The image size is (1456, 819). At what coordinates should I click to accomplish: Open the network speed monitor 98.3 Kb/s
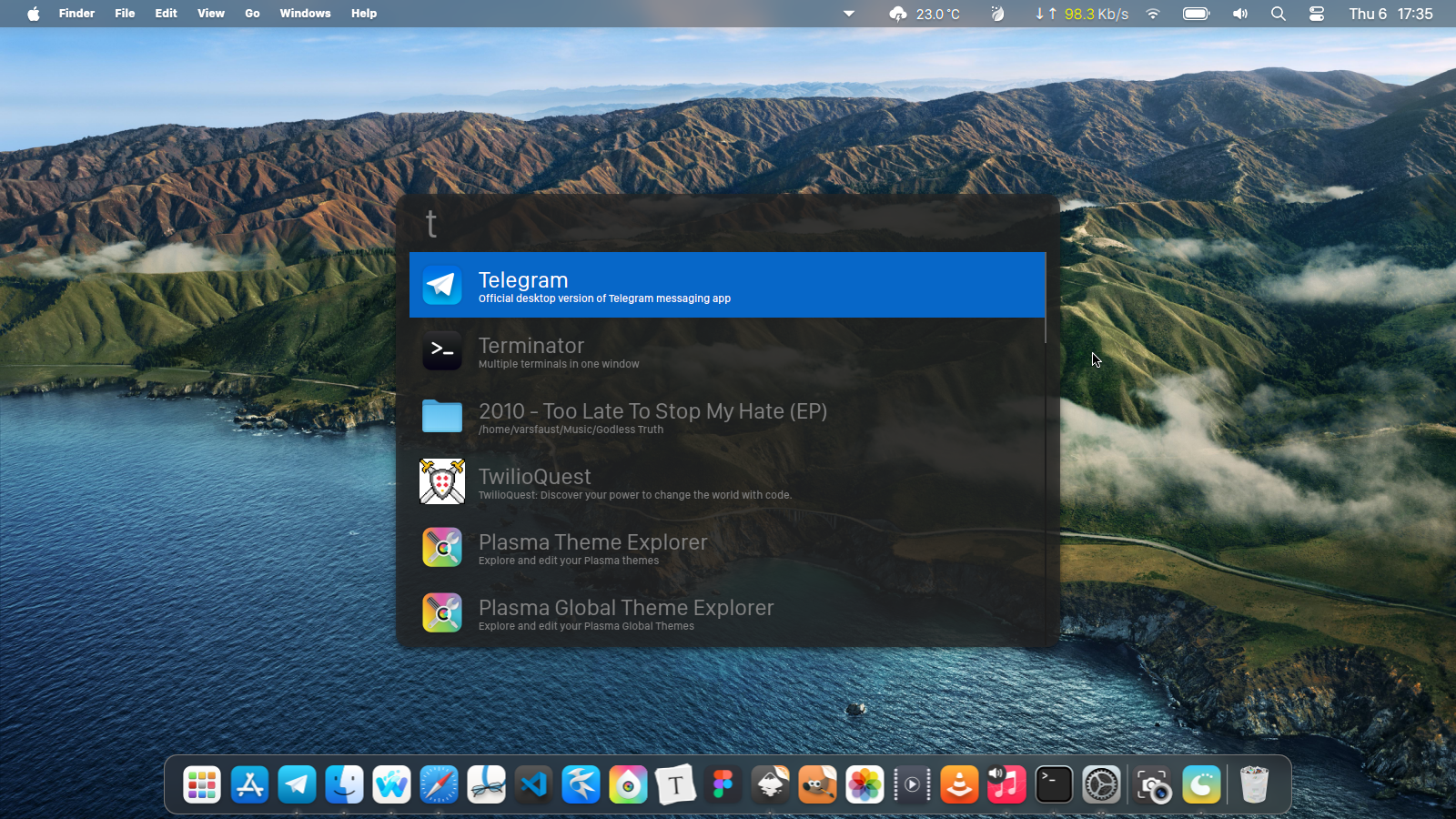1082,14
